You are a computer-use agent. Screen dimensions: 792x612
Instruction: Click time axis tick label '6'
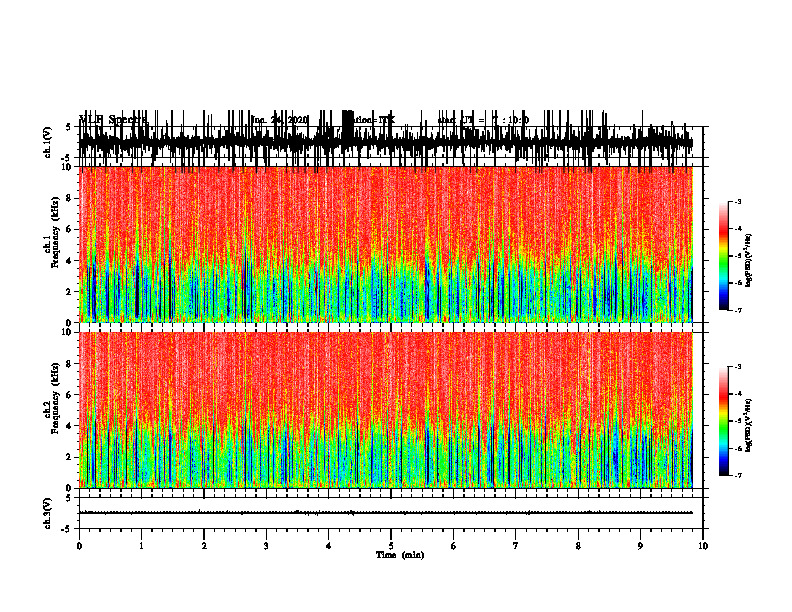pyautogui.click(x=454, y=546)
